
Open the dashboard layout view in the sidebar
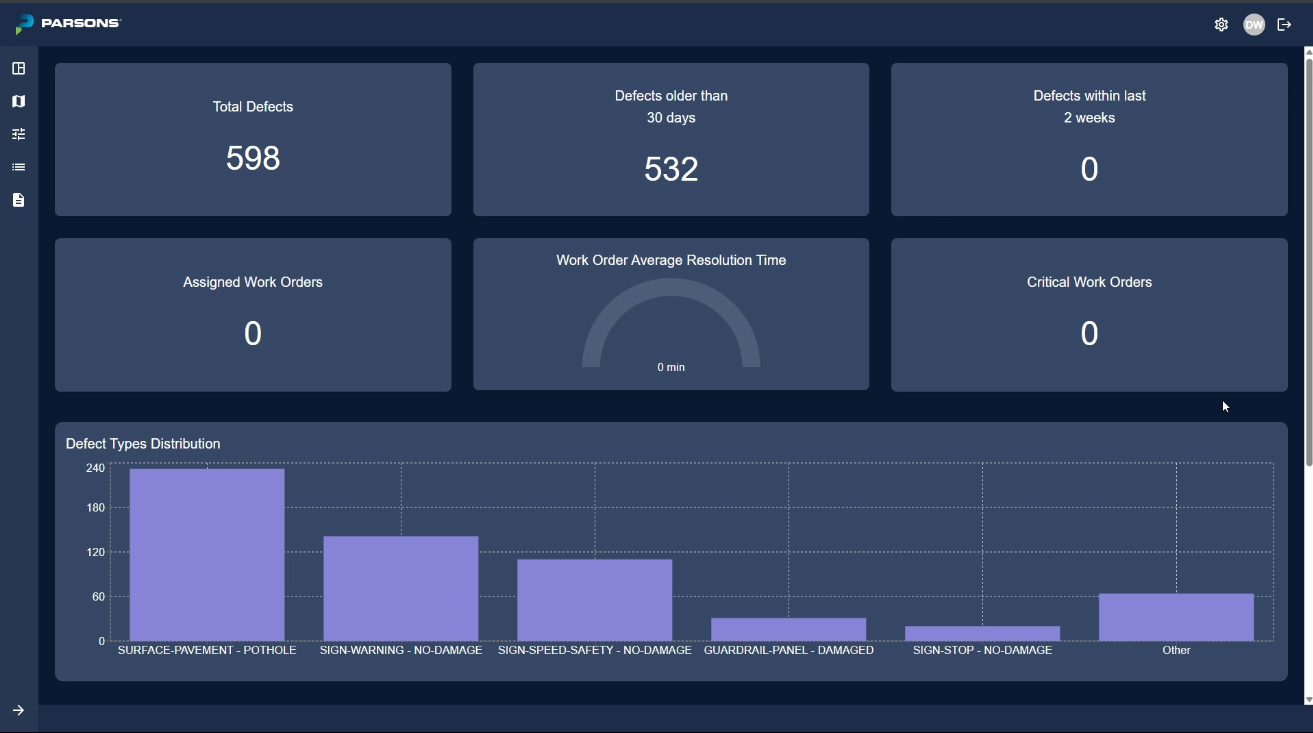tap(18, 68)
